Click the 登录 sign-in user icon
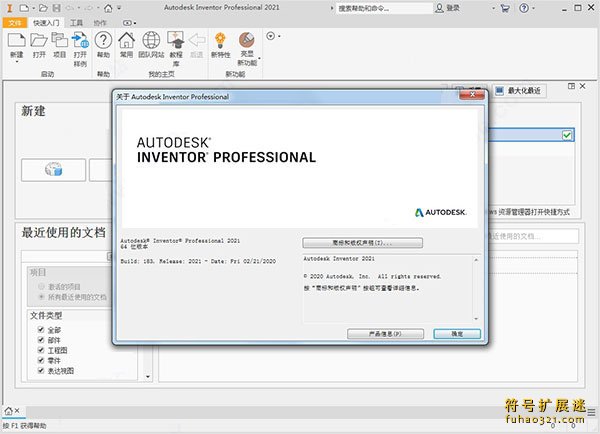 [439, 8]
